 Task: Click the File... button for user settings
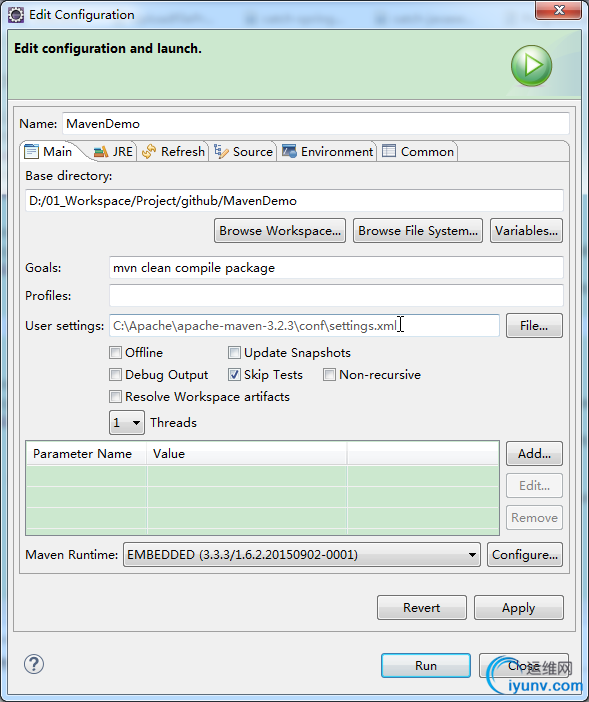coord(534,325)
